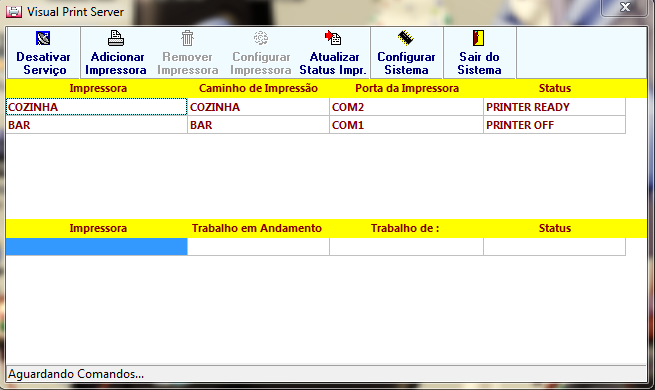Click the Trabalho de : column header
Viewport: 655px width, 390px height.
(405, 228)
